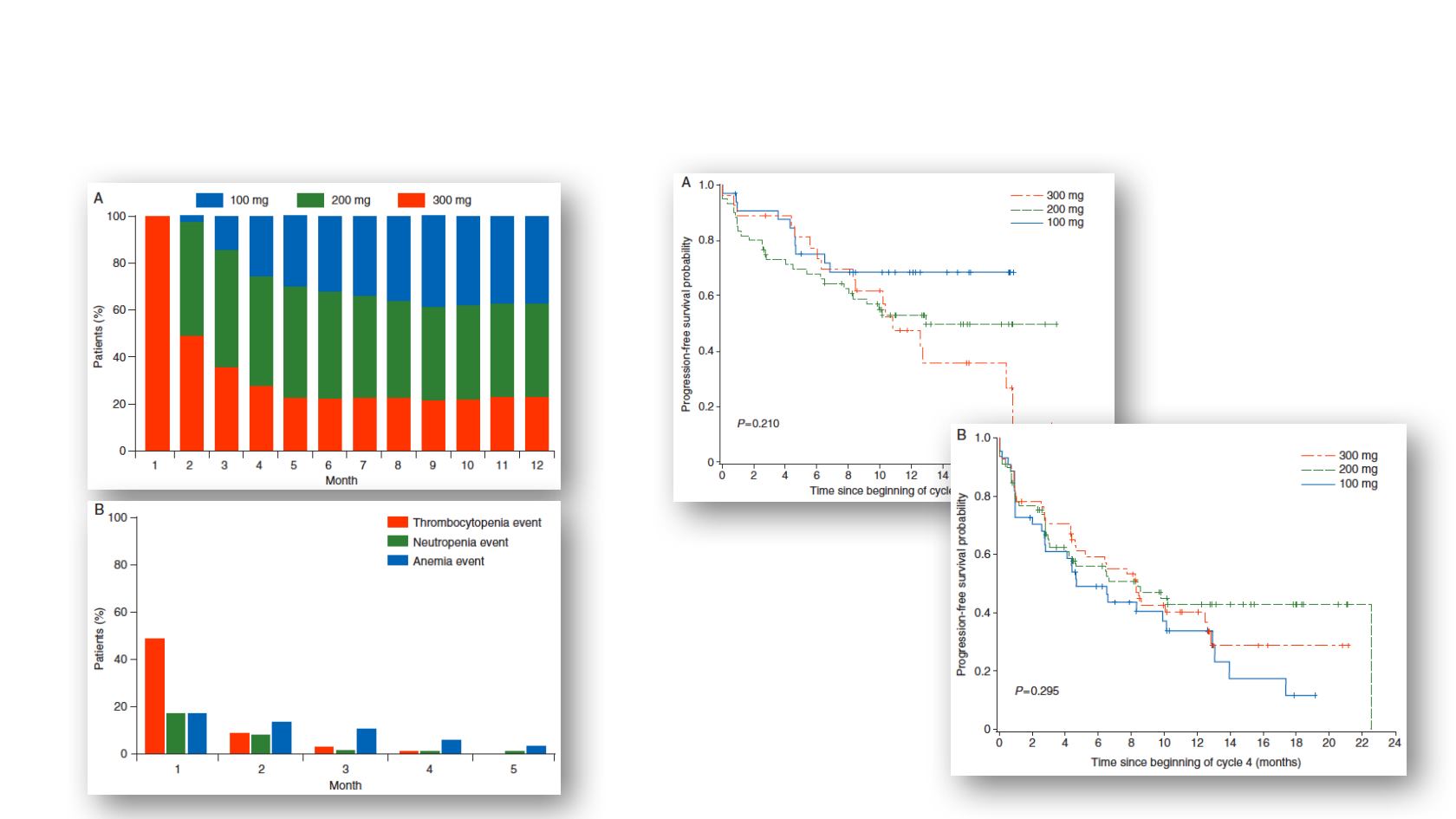Select the hematologic events bar chart panel B
1456x819 pixels.
click(x=324, y=647)
